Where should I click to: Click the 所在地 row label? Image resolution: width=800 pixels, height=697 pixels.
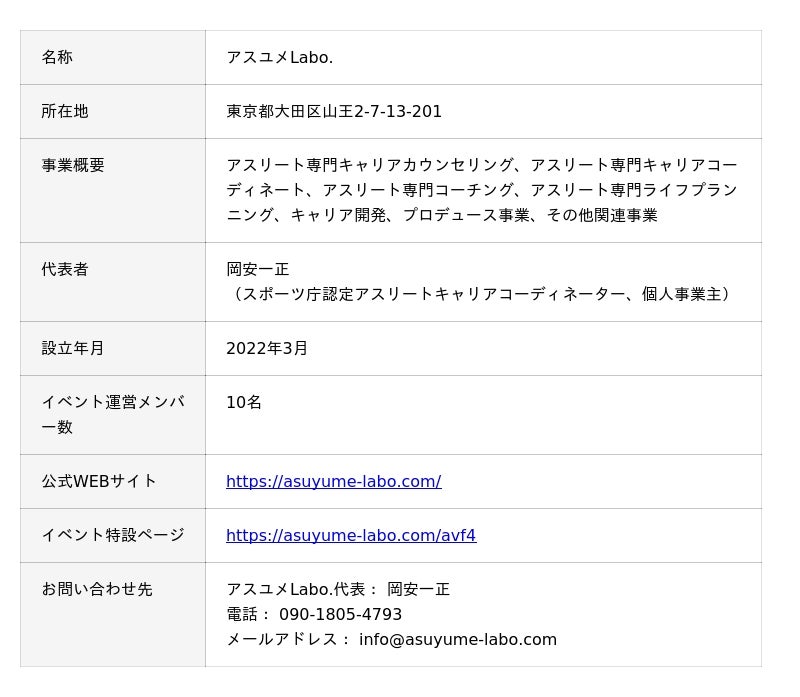pyautogui.click(x=64, y=111)
